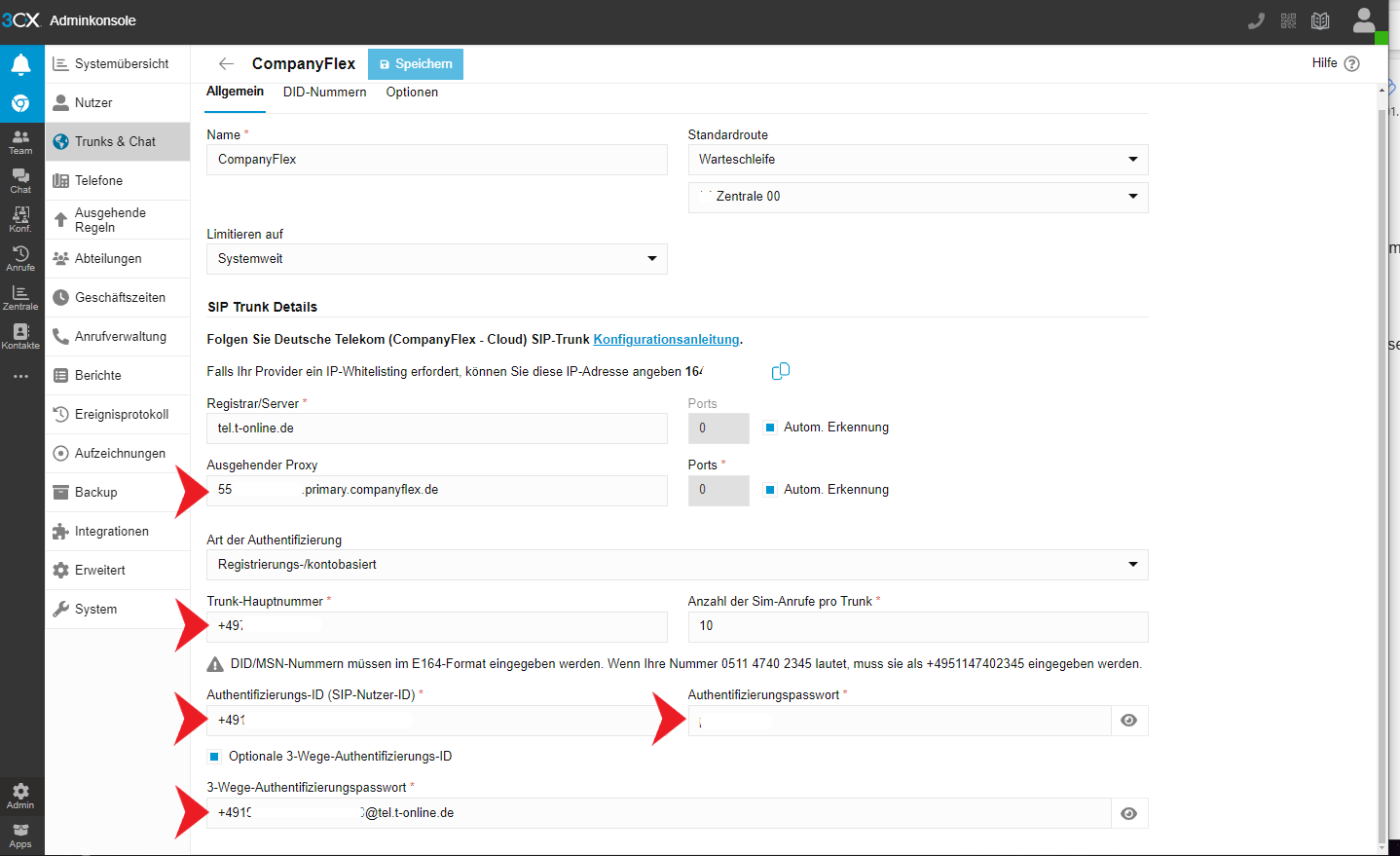The image size is (1400, 856).
Task: Open Erweitert menu entry
Action: coord(118,571)
